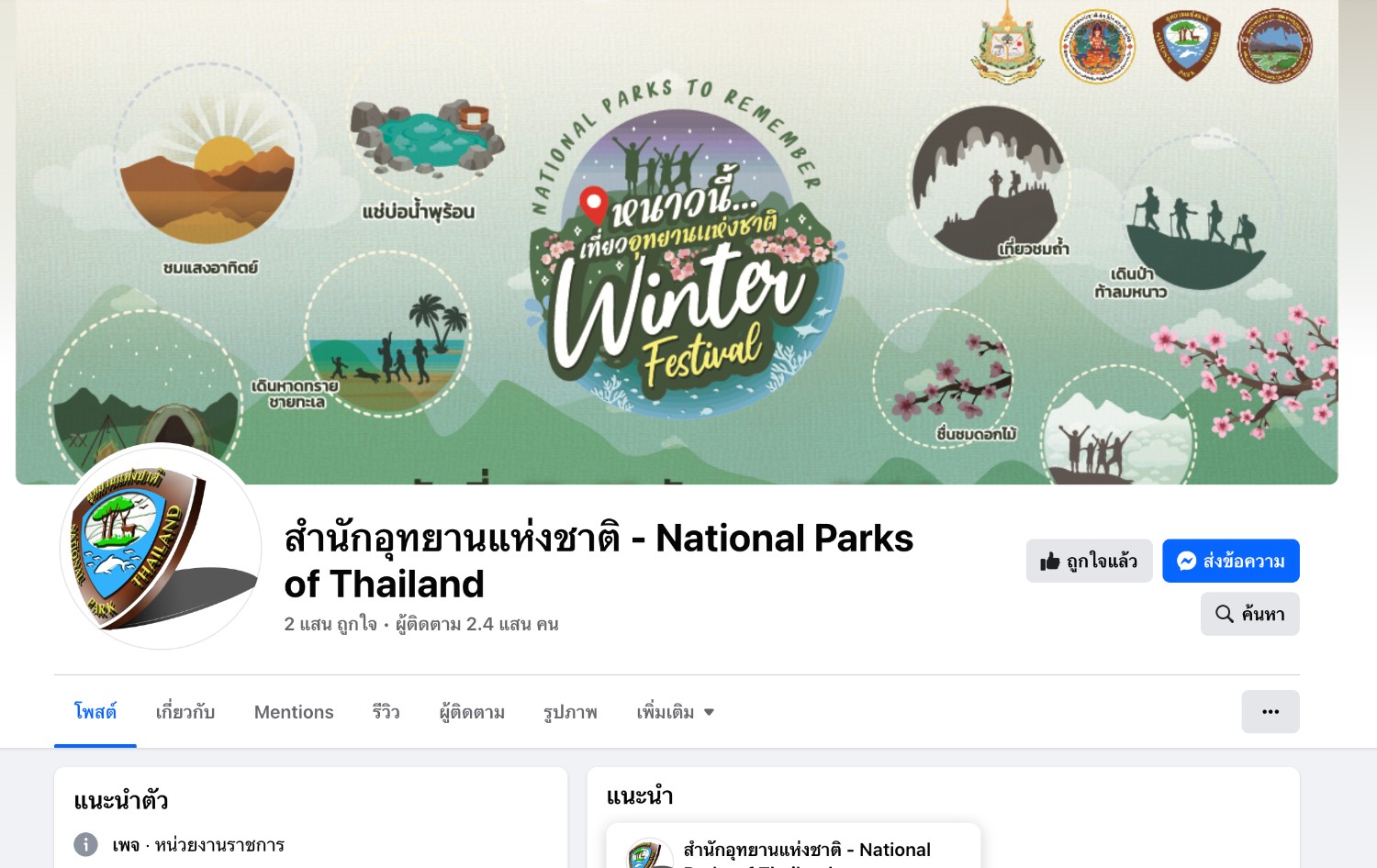Click the thumbs-up ถูกใจแล้ว button
1377x868 pixels.
pos(1089,561)
